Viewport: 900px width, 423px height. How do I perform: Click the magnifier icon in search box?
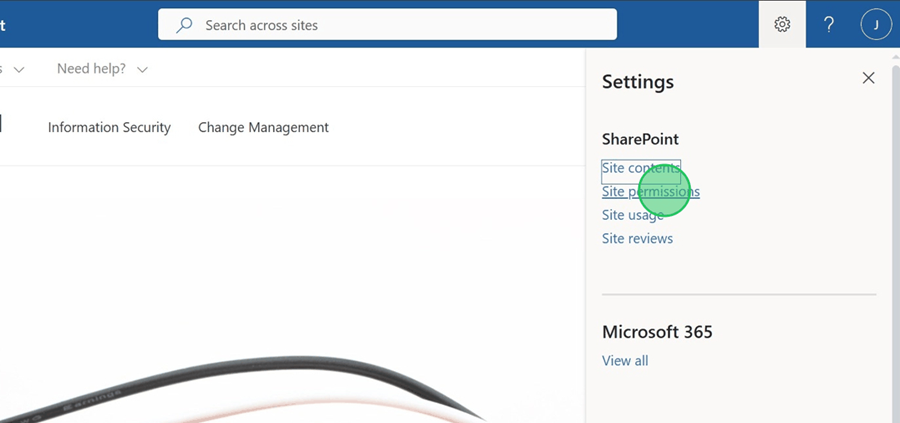point(184,25)
